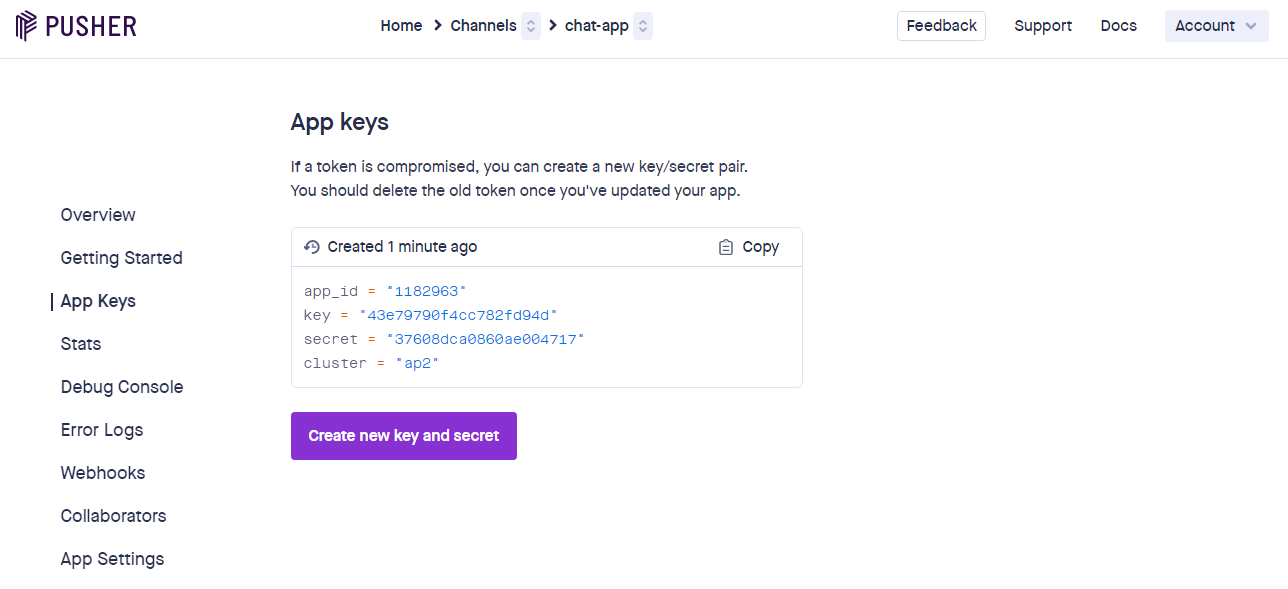Click the clipboard Copy icon
1288x589 pixels.
(726, 247)
